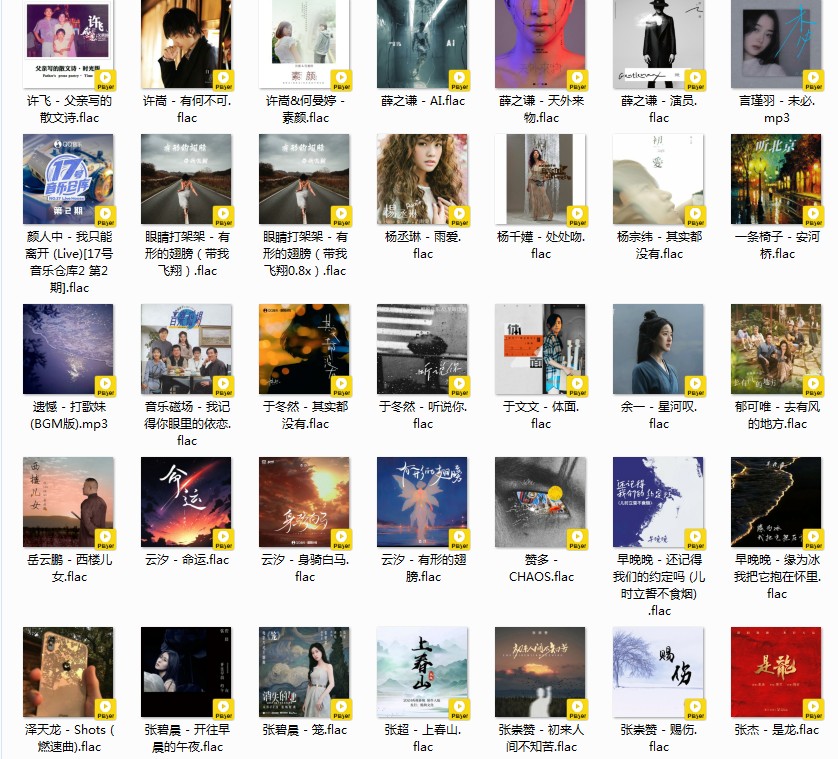Click the 遗憾 - 打歌妹 (BGM版).mp3 filename
Viewport: 838px width, 759px height.
point(67,413)
